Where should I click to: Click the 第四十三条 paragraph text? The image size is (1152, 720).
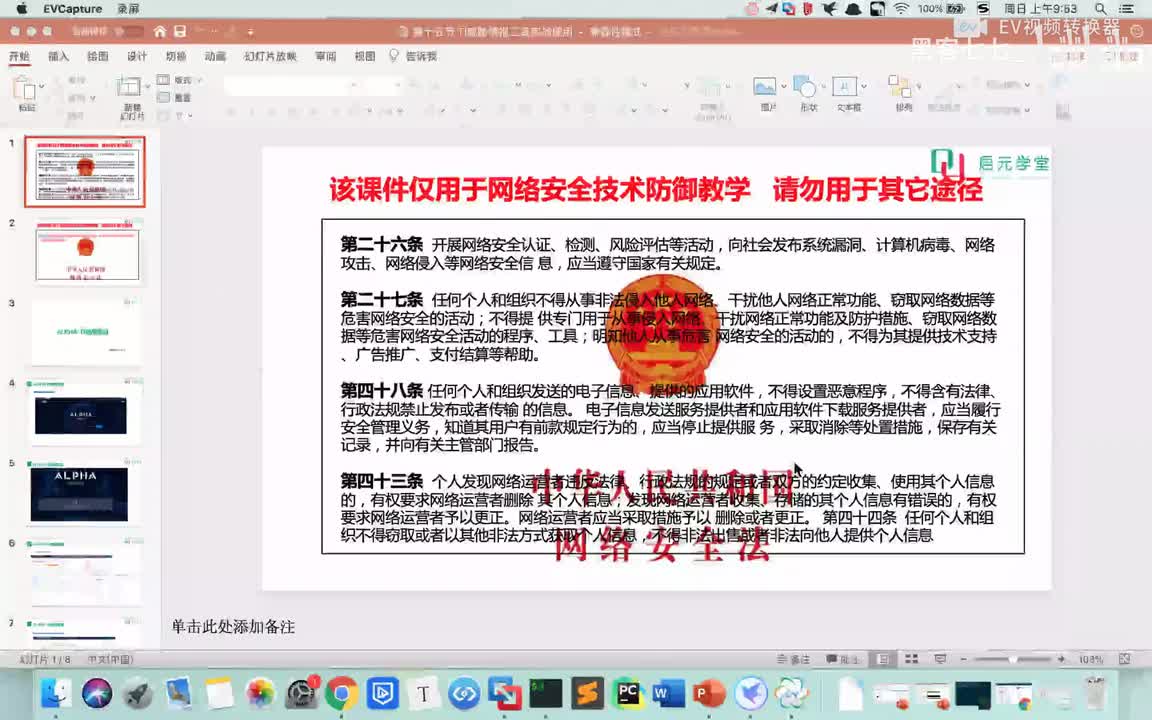click(667, 508)
